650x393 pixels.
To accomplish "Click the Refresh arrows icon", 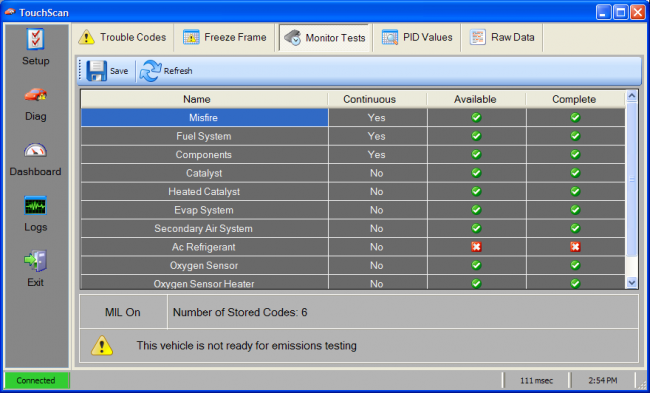I will (150, 71).
